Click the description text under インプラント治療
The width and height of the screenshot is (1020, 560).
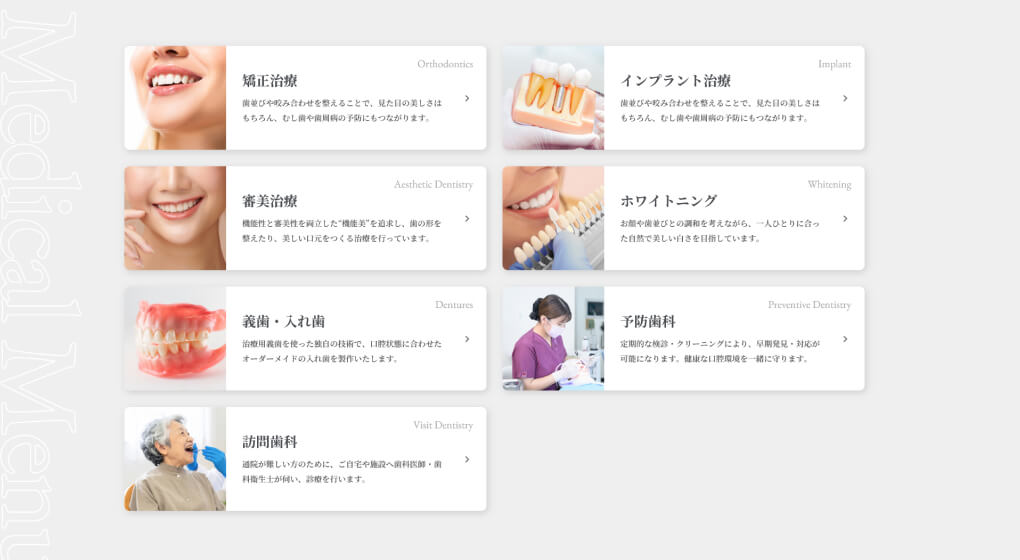[x=720, y=110]
